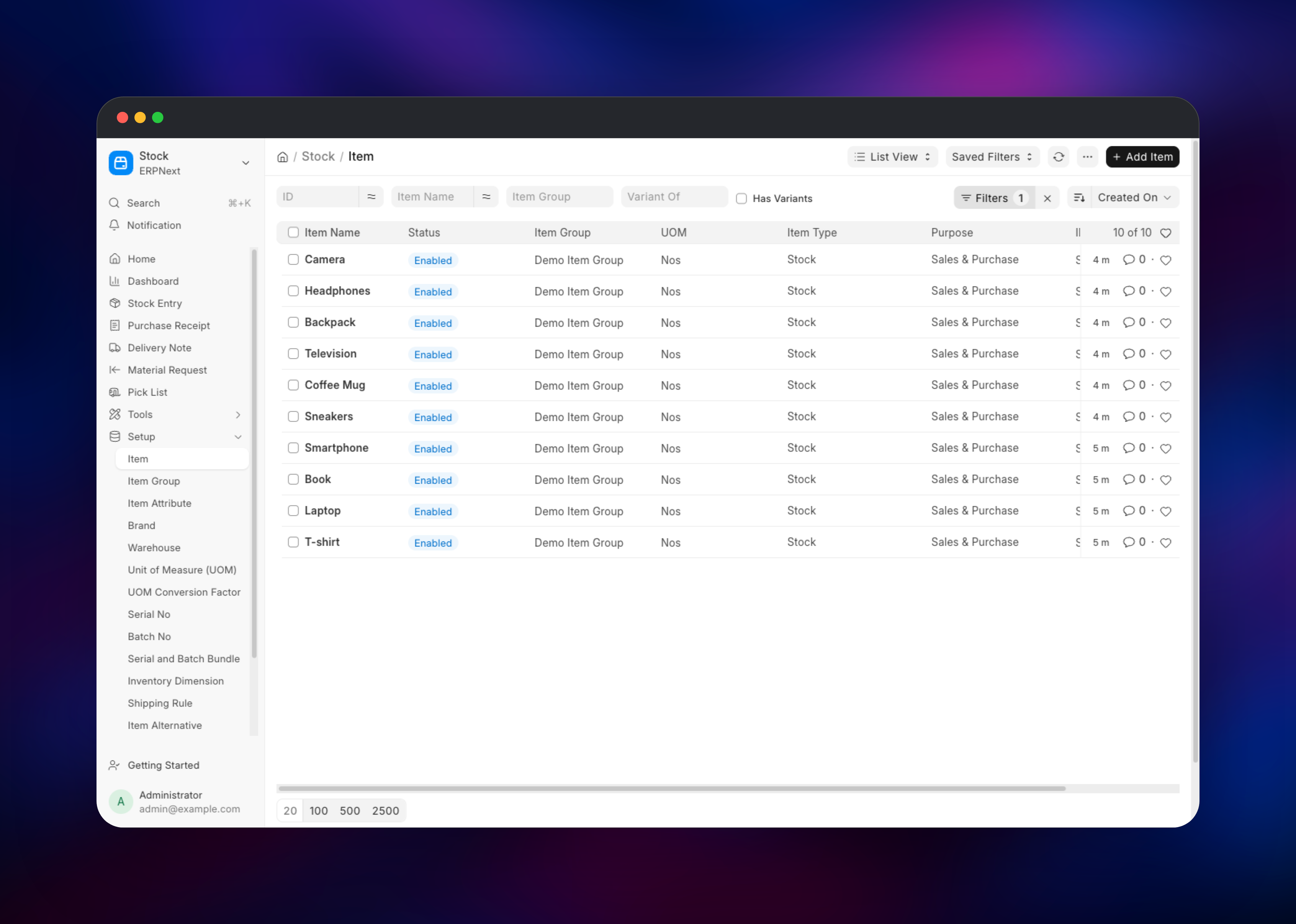Open Item Group under Setup
1296x924 pixels.
coord(182,481)
